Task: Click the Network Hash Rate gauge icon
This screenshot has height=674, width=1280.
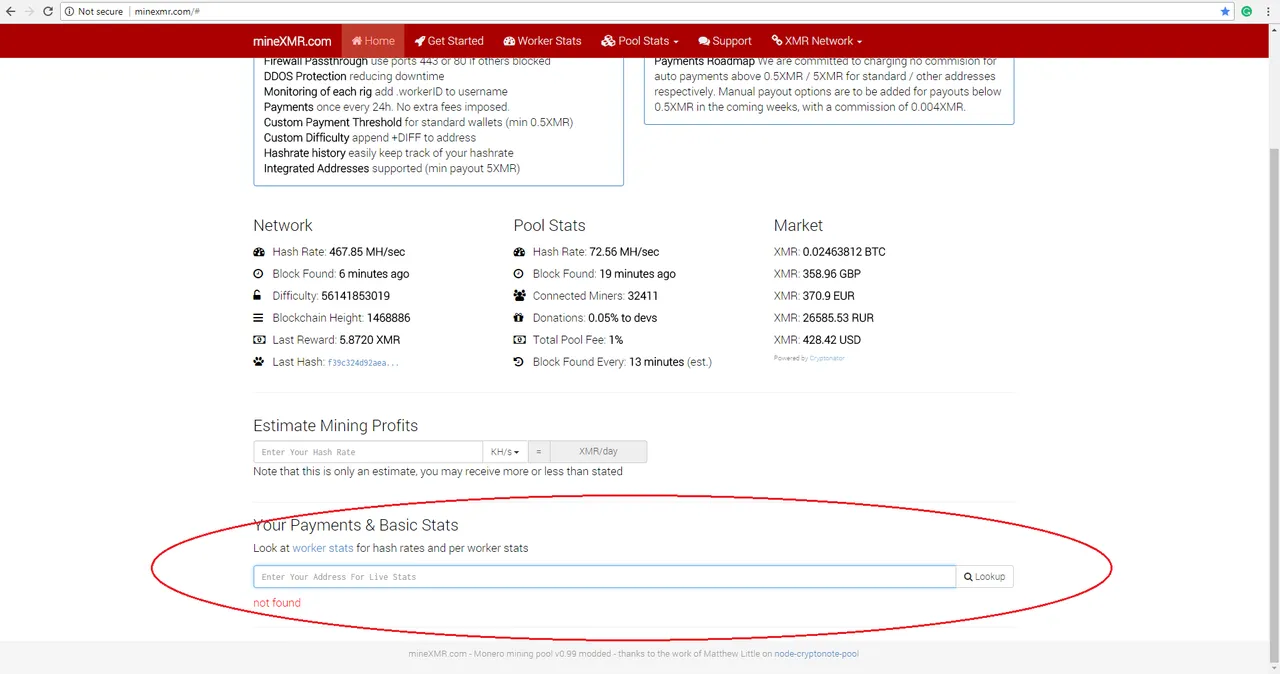Action: pos(259,252)
